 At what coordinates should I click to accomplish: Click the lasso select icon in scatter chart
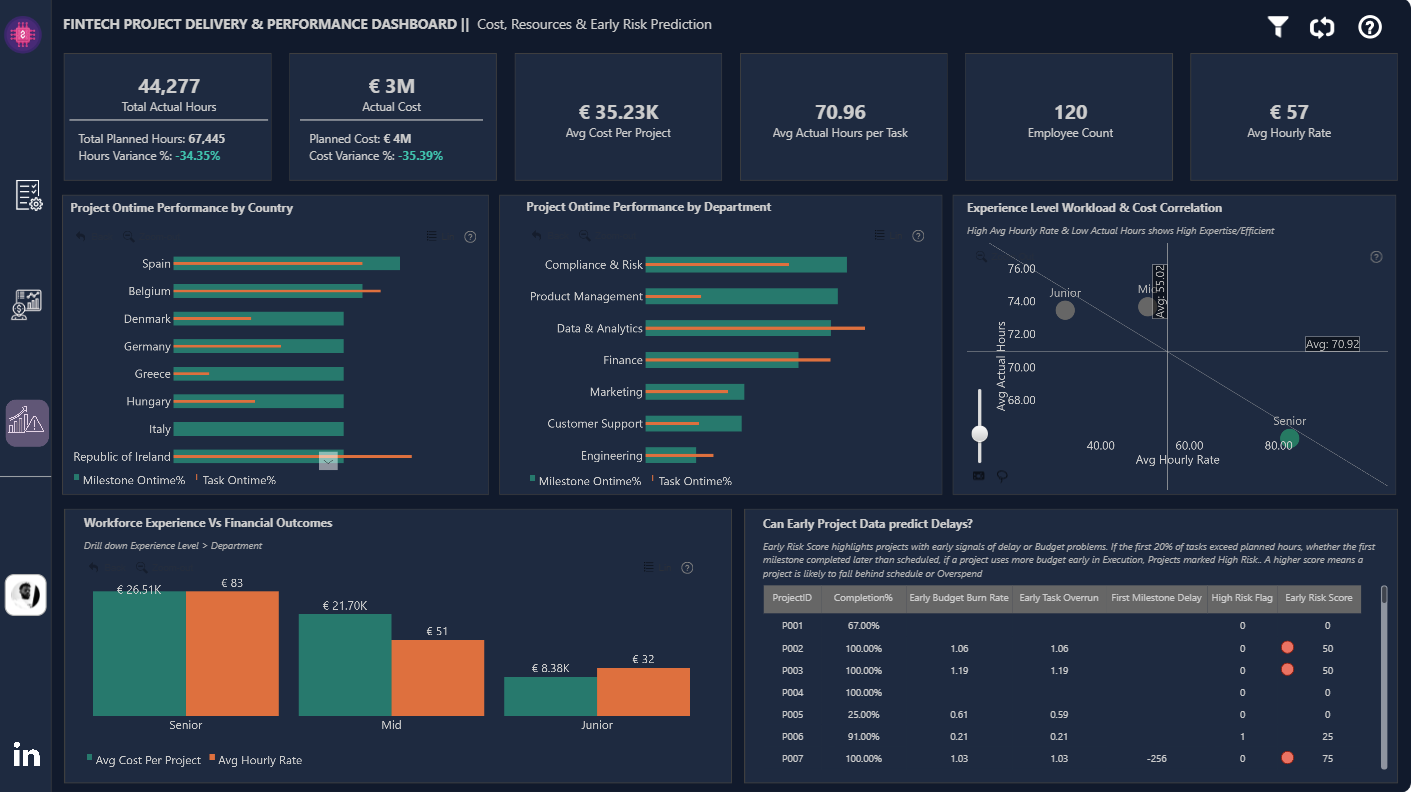click(1002, 475)
